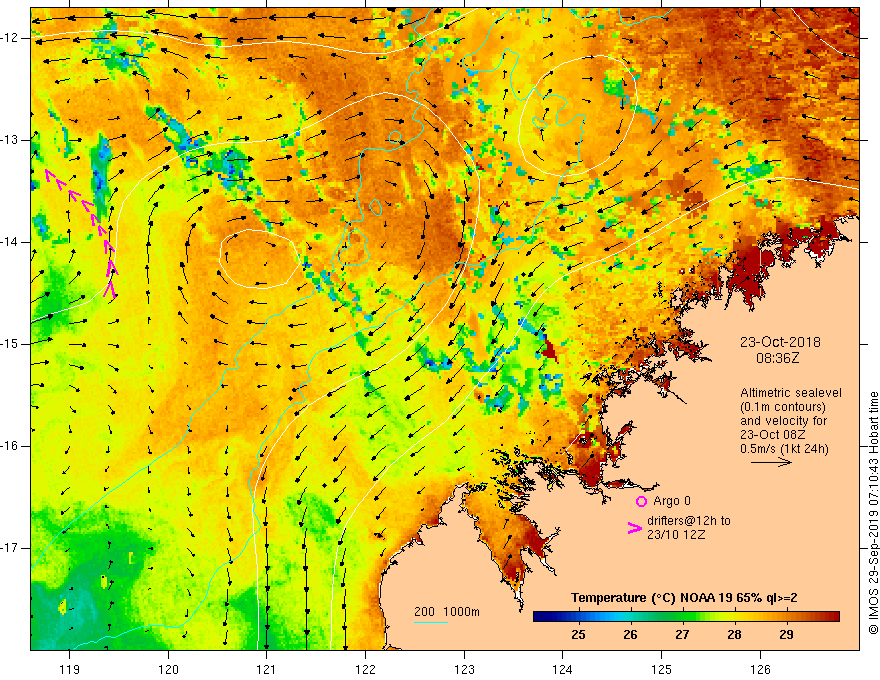Viewport: 880px width, 680px height.
Task: Click the 29 value on temperature scale
Action: point(786,635)
